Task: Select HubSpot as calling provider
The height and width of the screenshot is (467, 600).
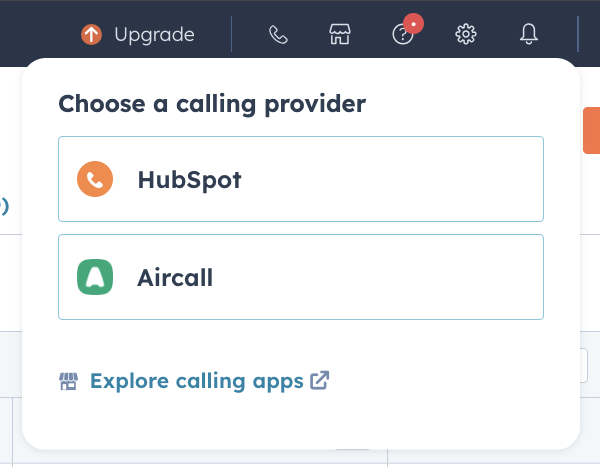Action: coord(301,179)
